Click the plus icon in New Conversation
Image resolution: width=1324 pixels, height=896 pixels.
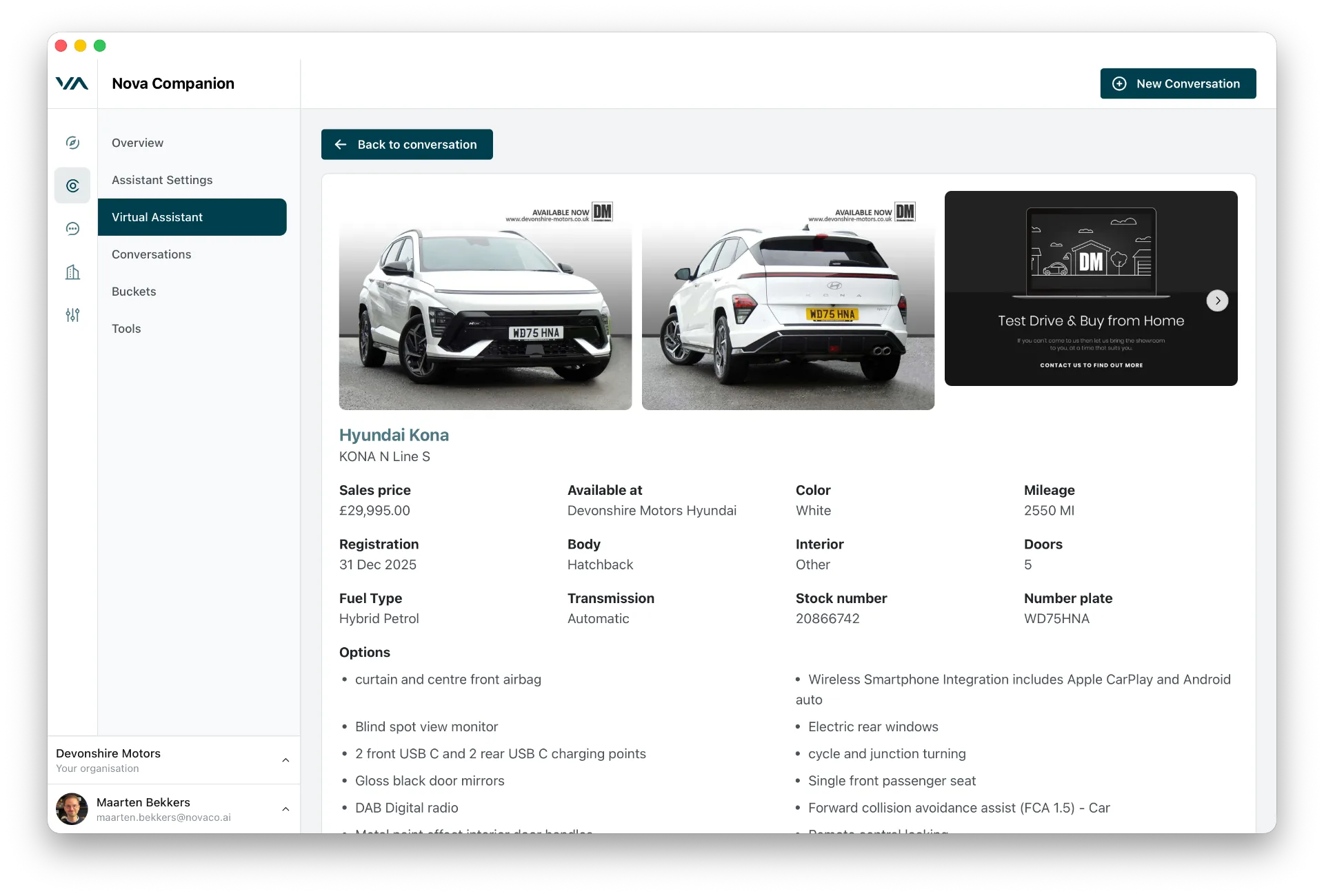point(1120,83)
